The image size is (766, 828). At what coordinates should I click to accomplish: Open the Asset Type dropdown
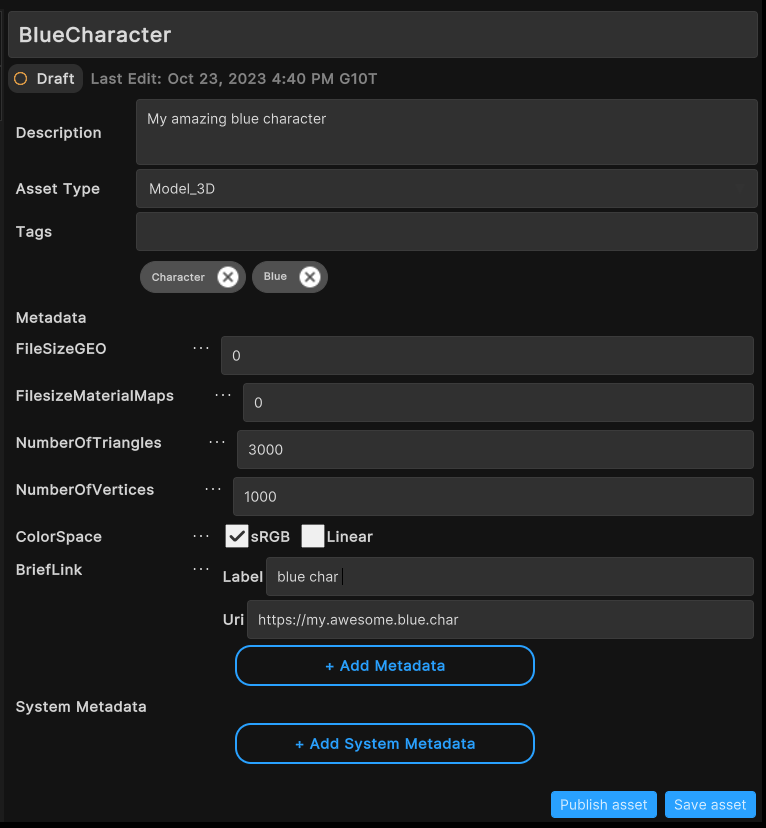(x=447, y=188)
